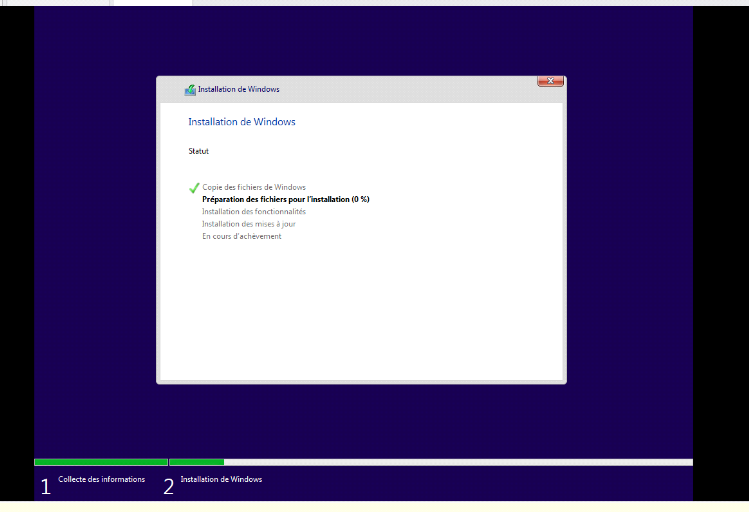Click the green checkmark beside Copie des fichiers
Screen dimensions: 749x512
[194, 187]
